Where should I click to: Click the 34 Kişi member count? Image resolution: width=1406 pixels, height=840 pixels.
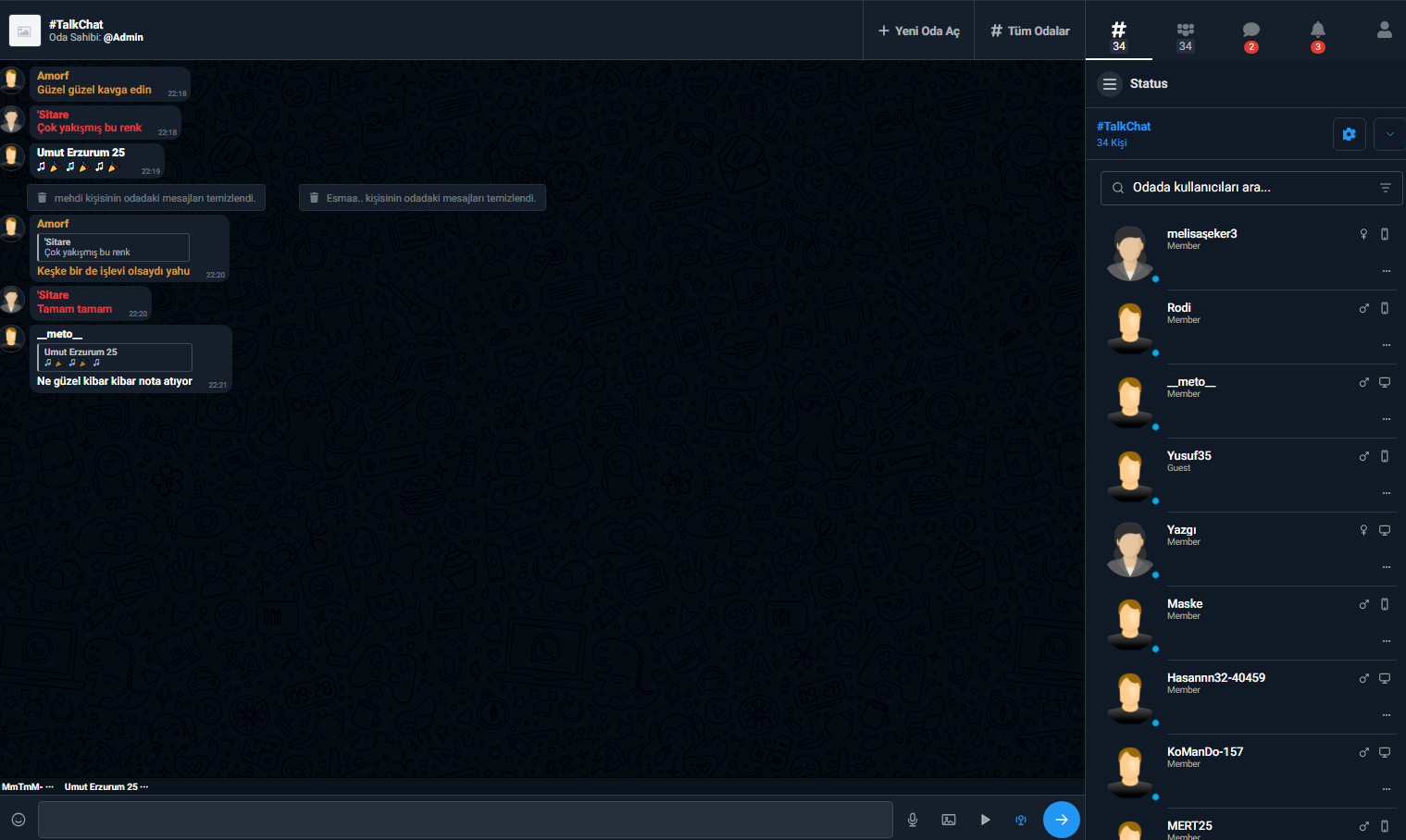click(1112, 143)
